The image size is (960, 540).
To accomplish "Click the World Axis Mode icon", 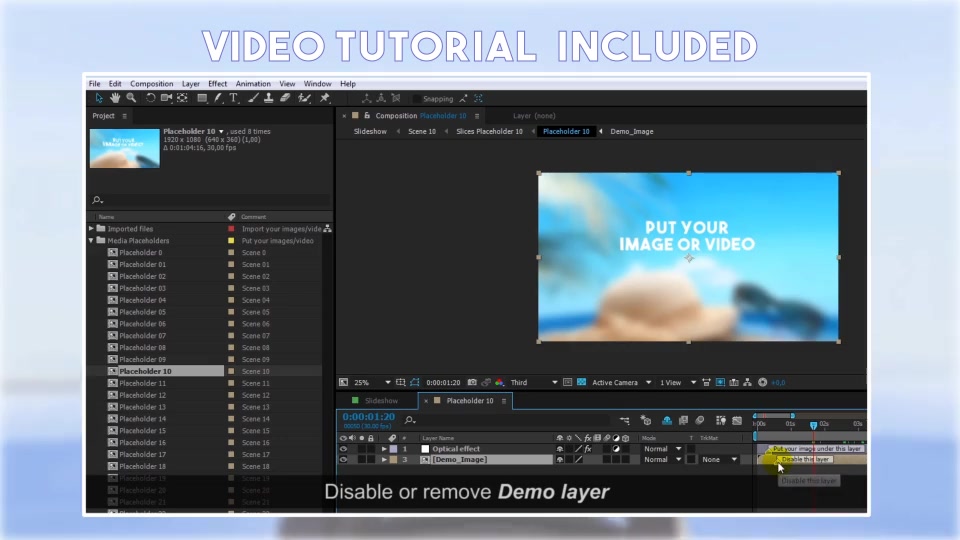I will point(381,98).
